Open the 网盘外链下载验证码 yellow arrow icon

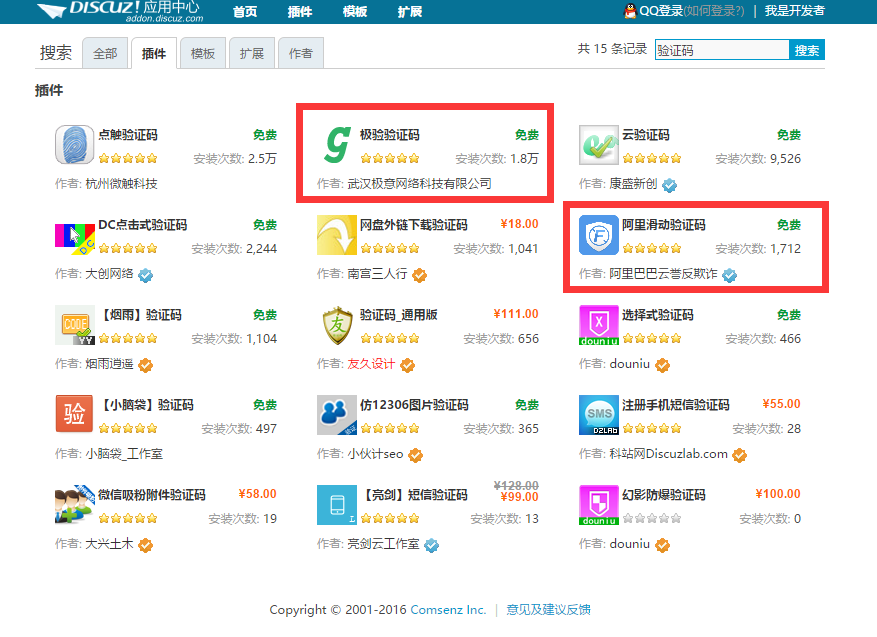337,235
